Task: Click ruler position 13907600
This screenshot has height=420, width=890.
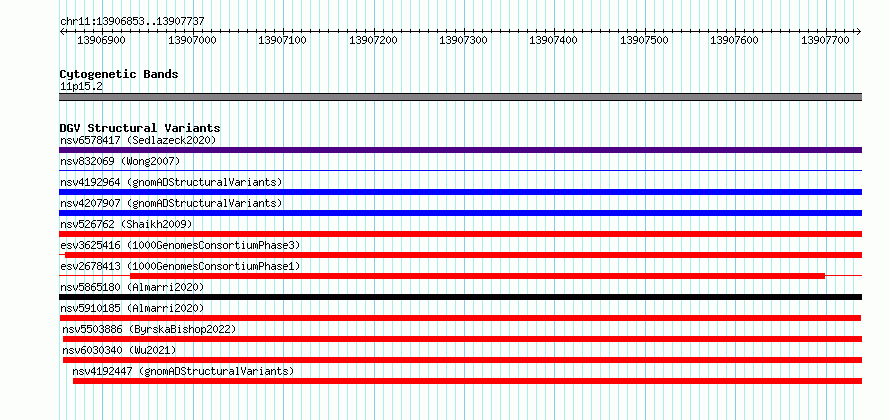Action: click(x=735, y=40)
